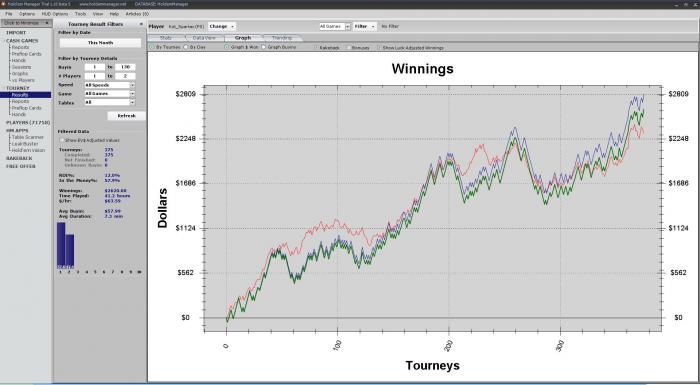The height and width of the screenshot is (385, 700).
Task: Click the maximum Buyin input field
Action: (125, 67)
